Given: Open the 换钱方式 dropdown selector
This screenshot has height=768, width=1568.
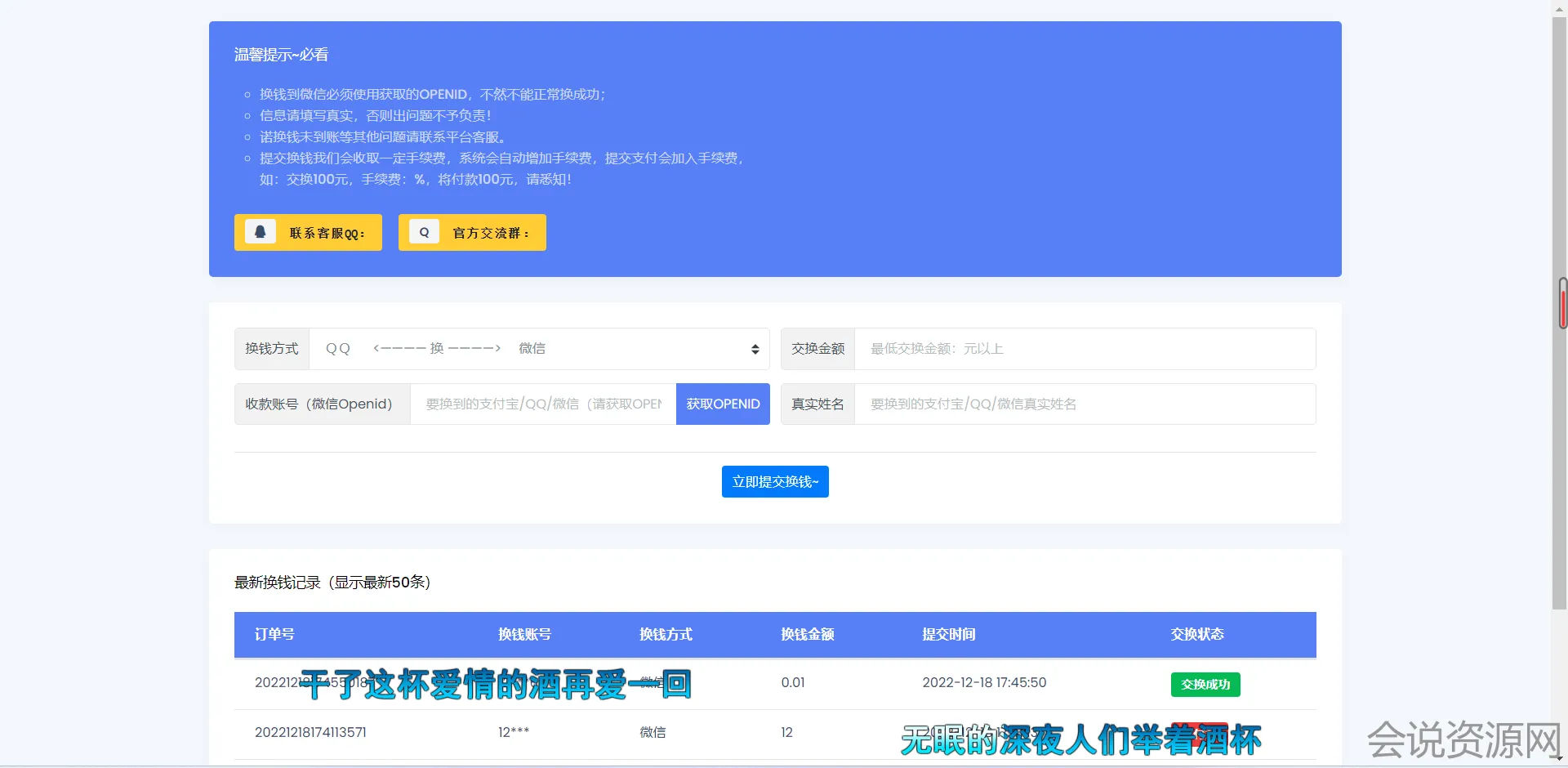Looking at the screenshot, I should tap(539, 349).
